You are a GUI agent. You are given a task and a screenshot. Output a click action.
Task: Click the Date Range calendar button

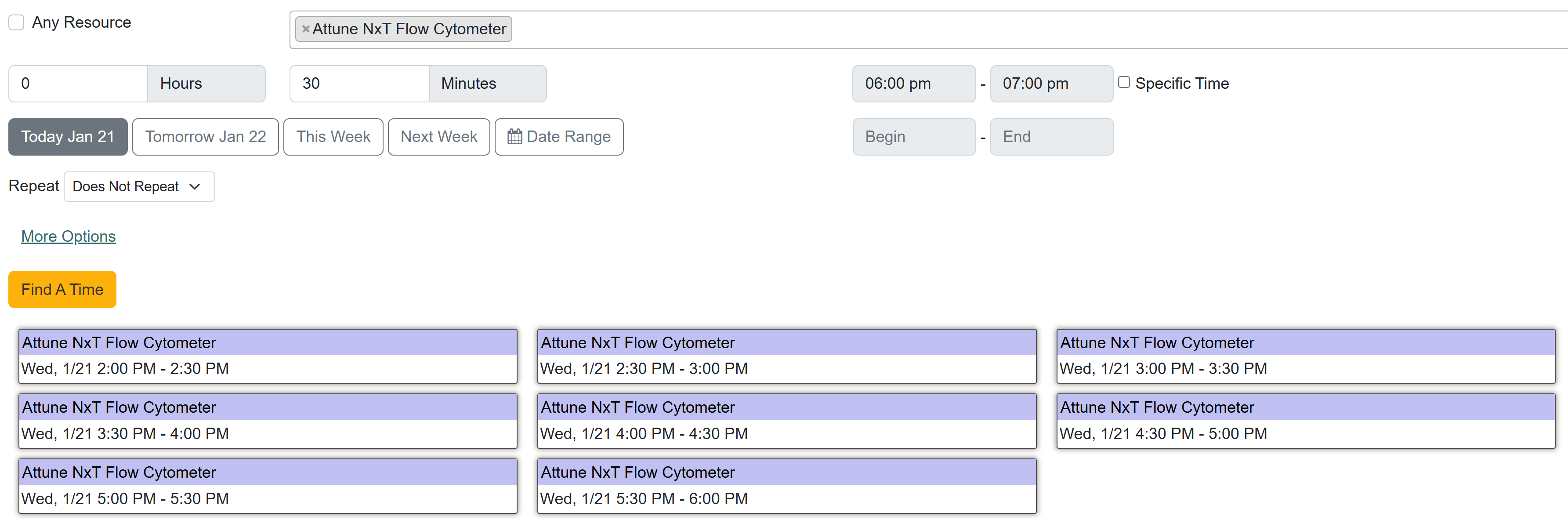point(558,136)
